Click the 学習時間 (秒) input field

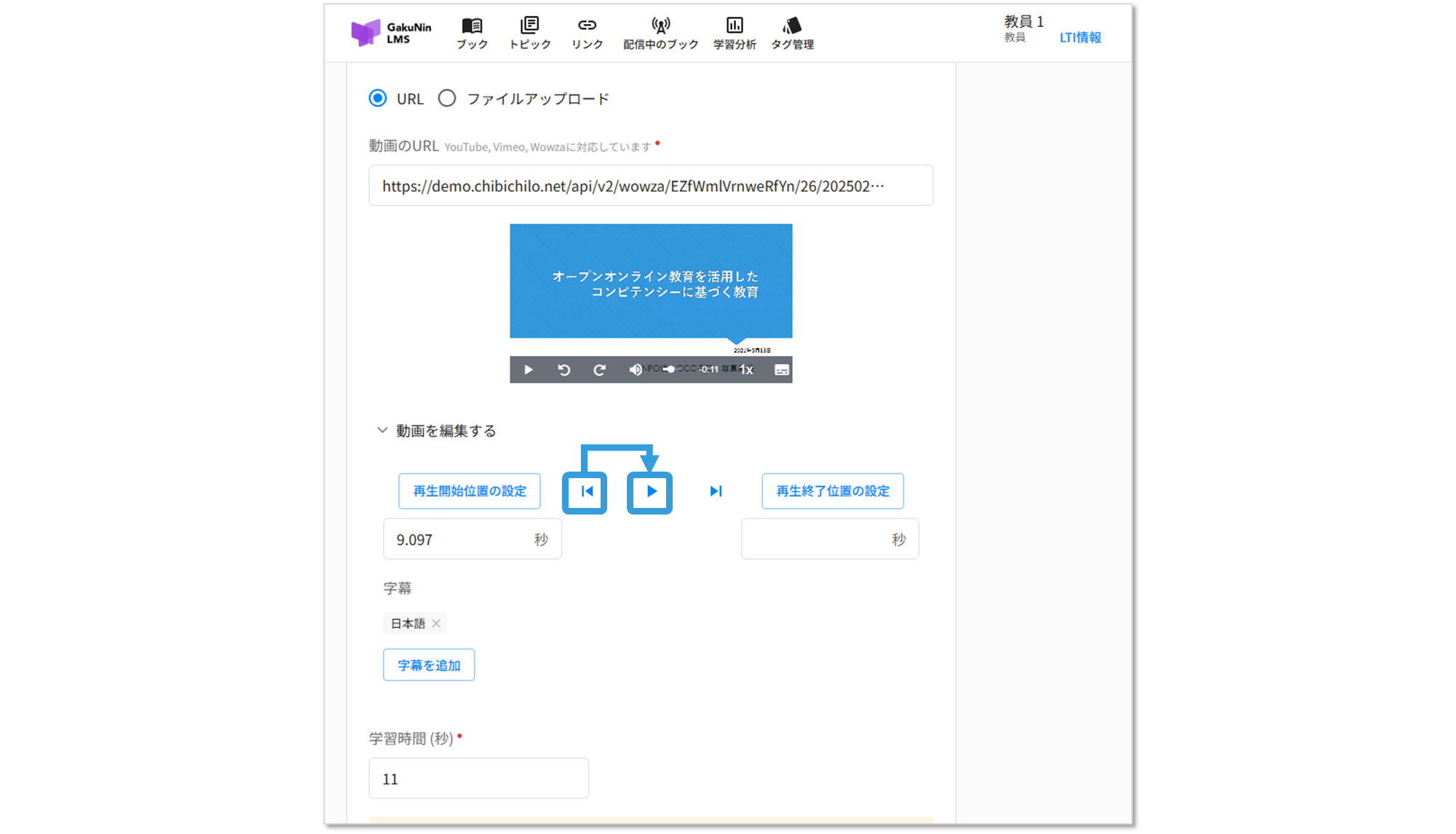tap(478, 779)
